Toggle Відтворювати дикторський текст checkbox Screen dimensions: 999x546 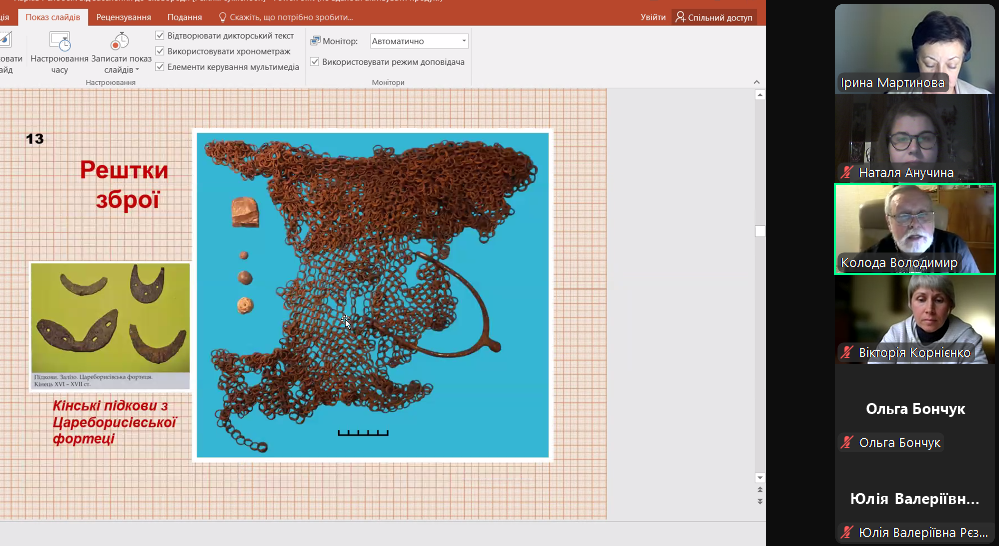(x=160, y=36)
